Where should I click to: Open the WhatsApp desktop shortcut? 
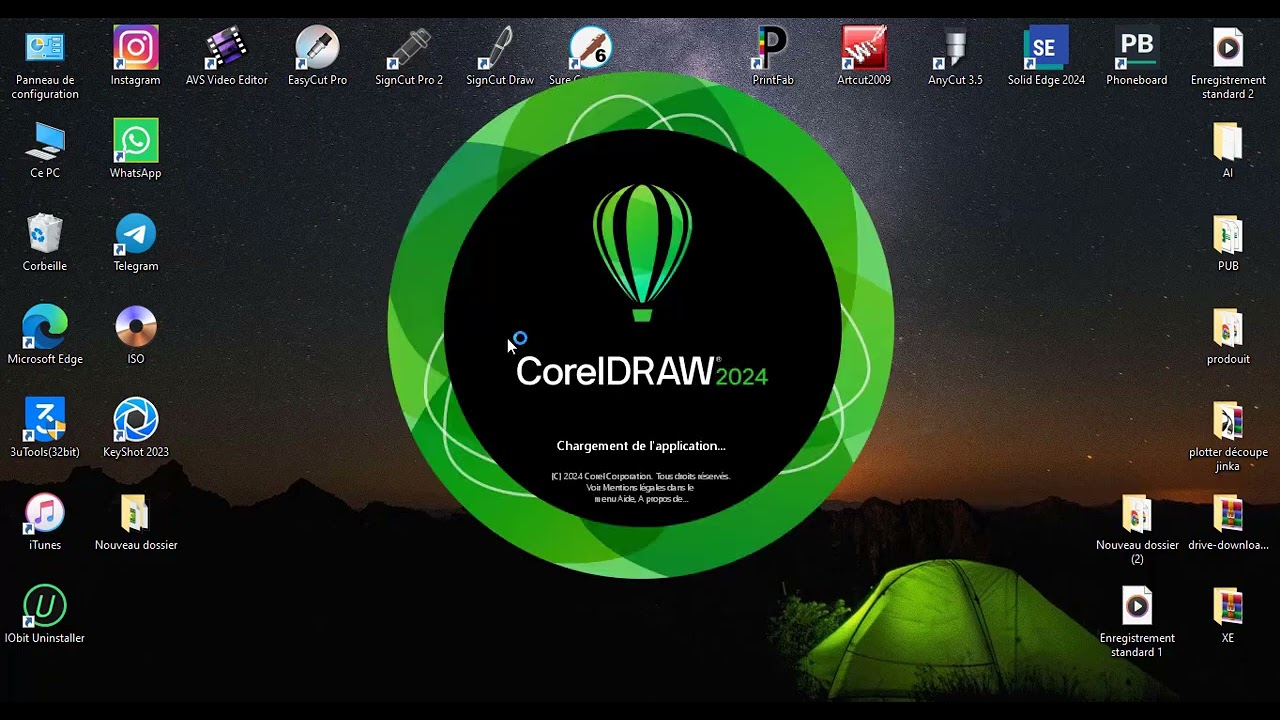[x=135, y=150]
